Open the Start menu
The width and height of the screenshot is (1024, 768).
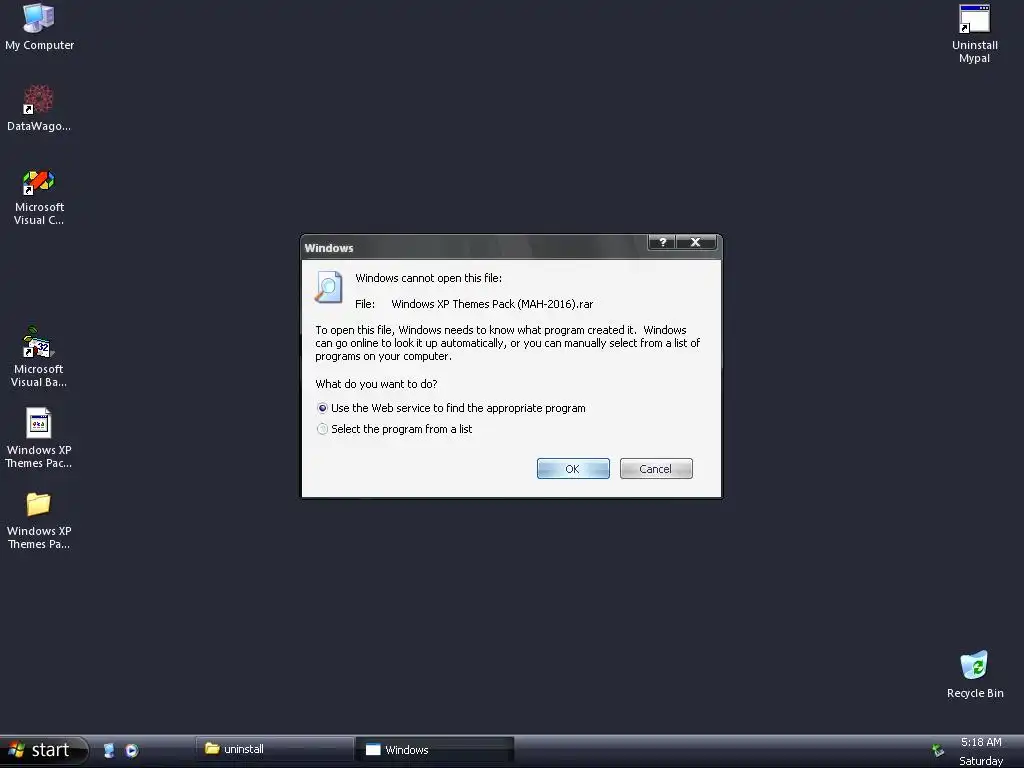43,750
